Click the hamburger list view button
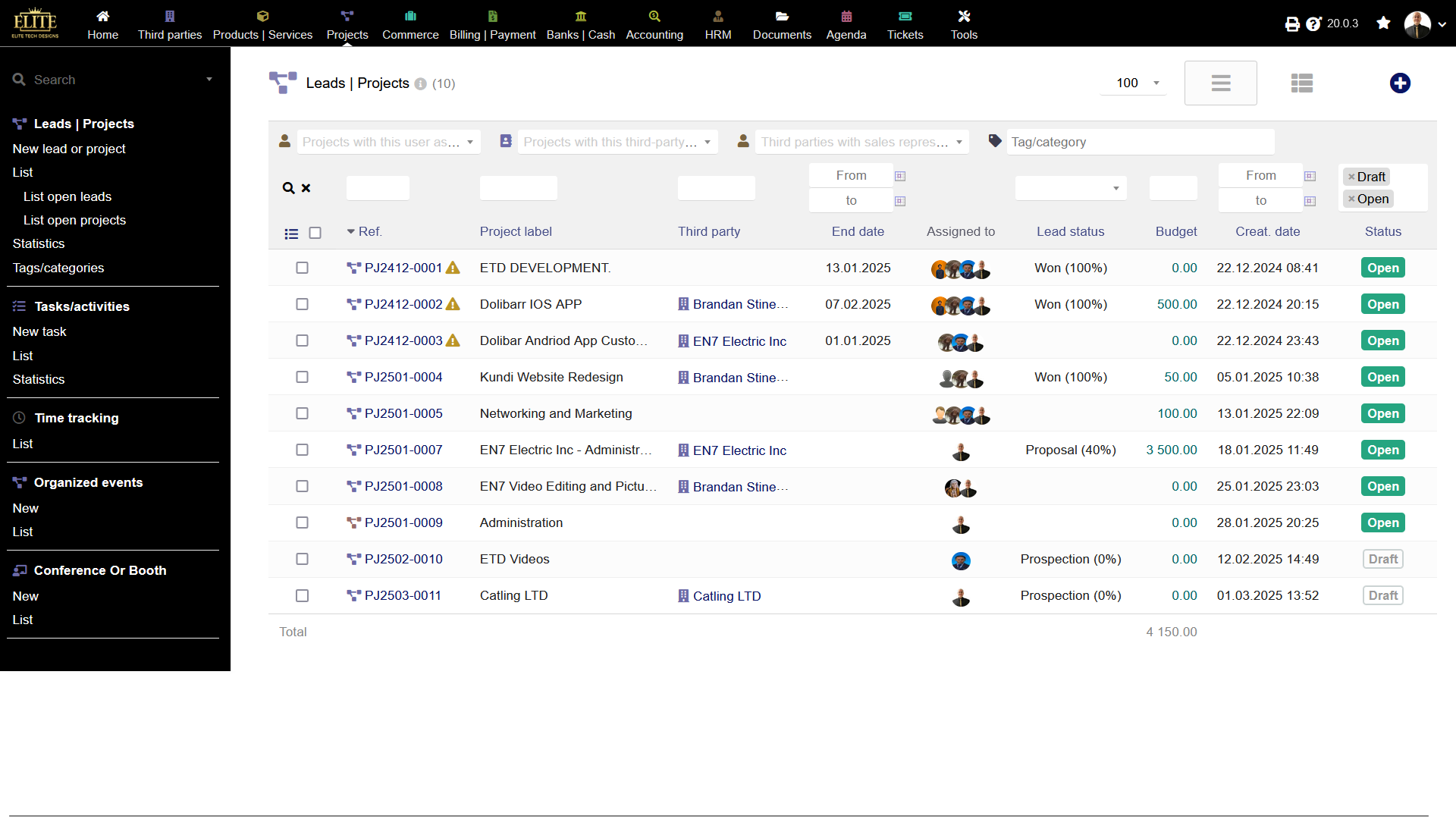Viewport: 1456px width, 819px height. click(1220, 83)
